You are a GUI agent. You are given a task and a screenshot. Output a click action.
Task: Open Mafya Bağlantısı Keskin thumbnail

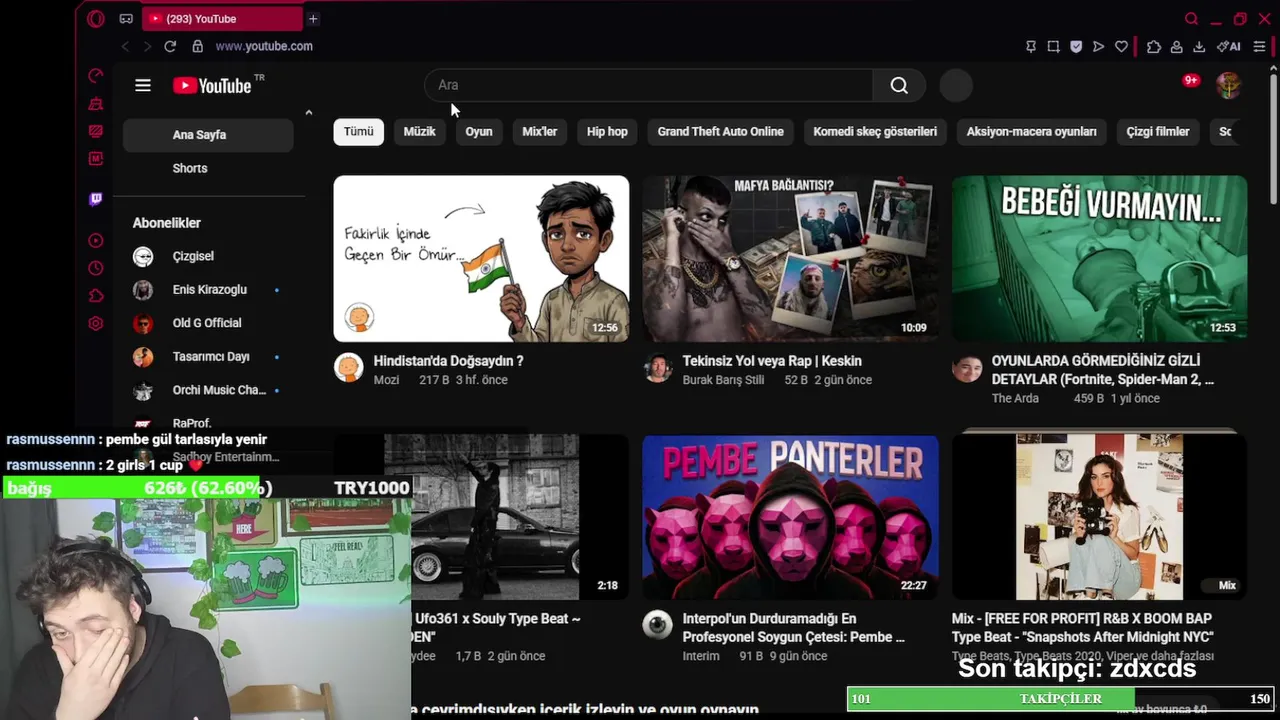790,259
